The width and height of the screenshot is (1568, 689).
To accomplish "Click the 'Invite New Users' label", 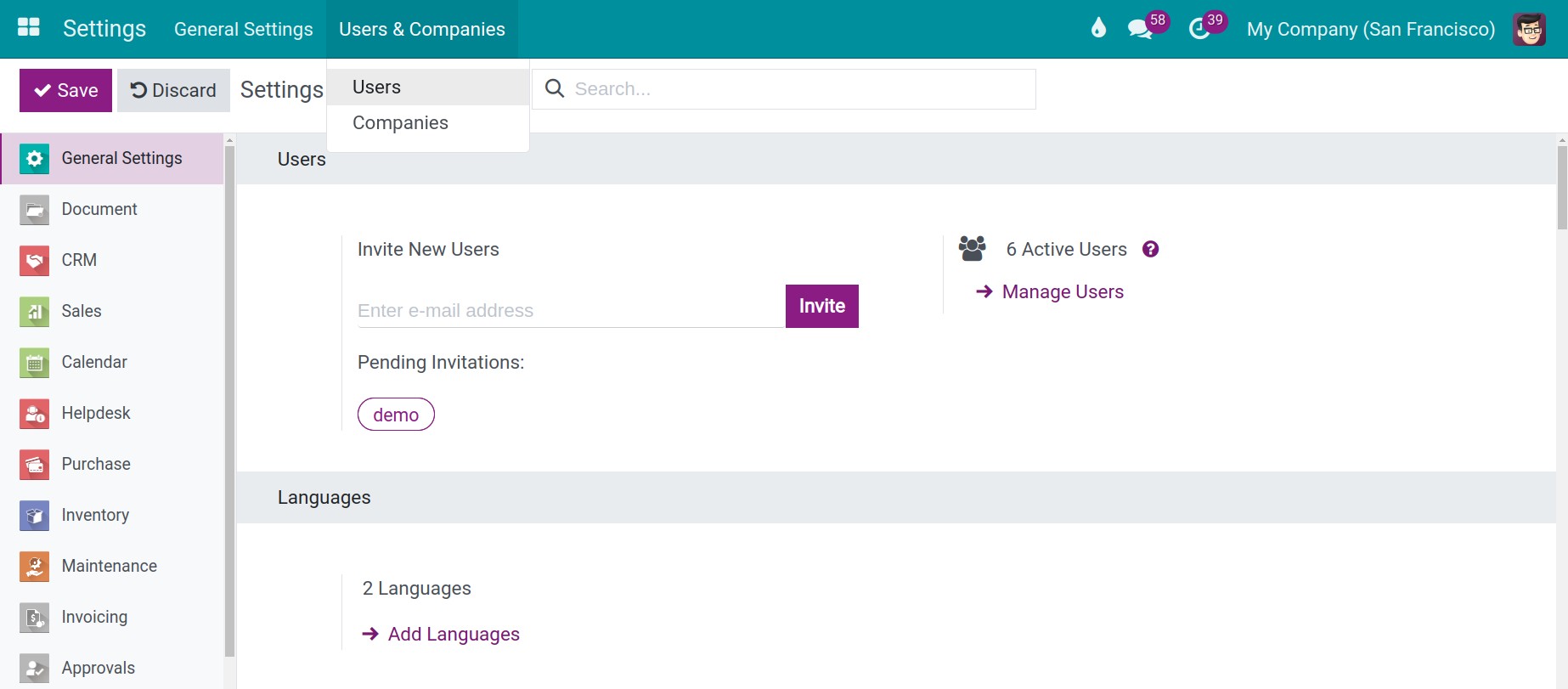I will tap(428, 250).
